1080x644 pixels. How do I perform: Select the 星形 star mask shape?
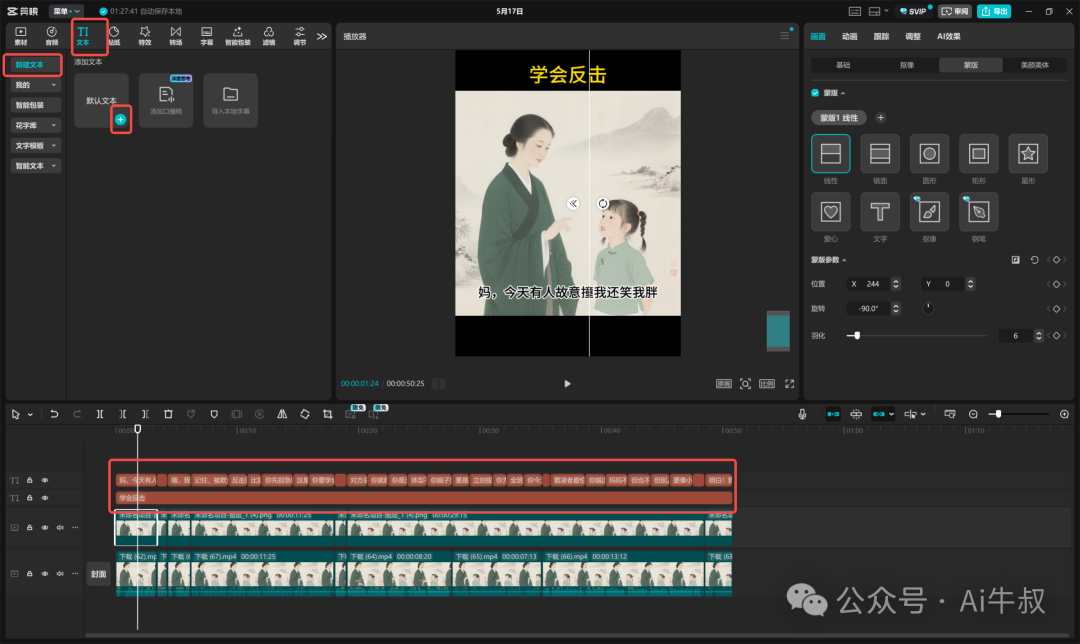click(1028, 154)
